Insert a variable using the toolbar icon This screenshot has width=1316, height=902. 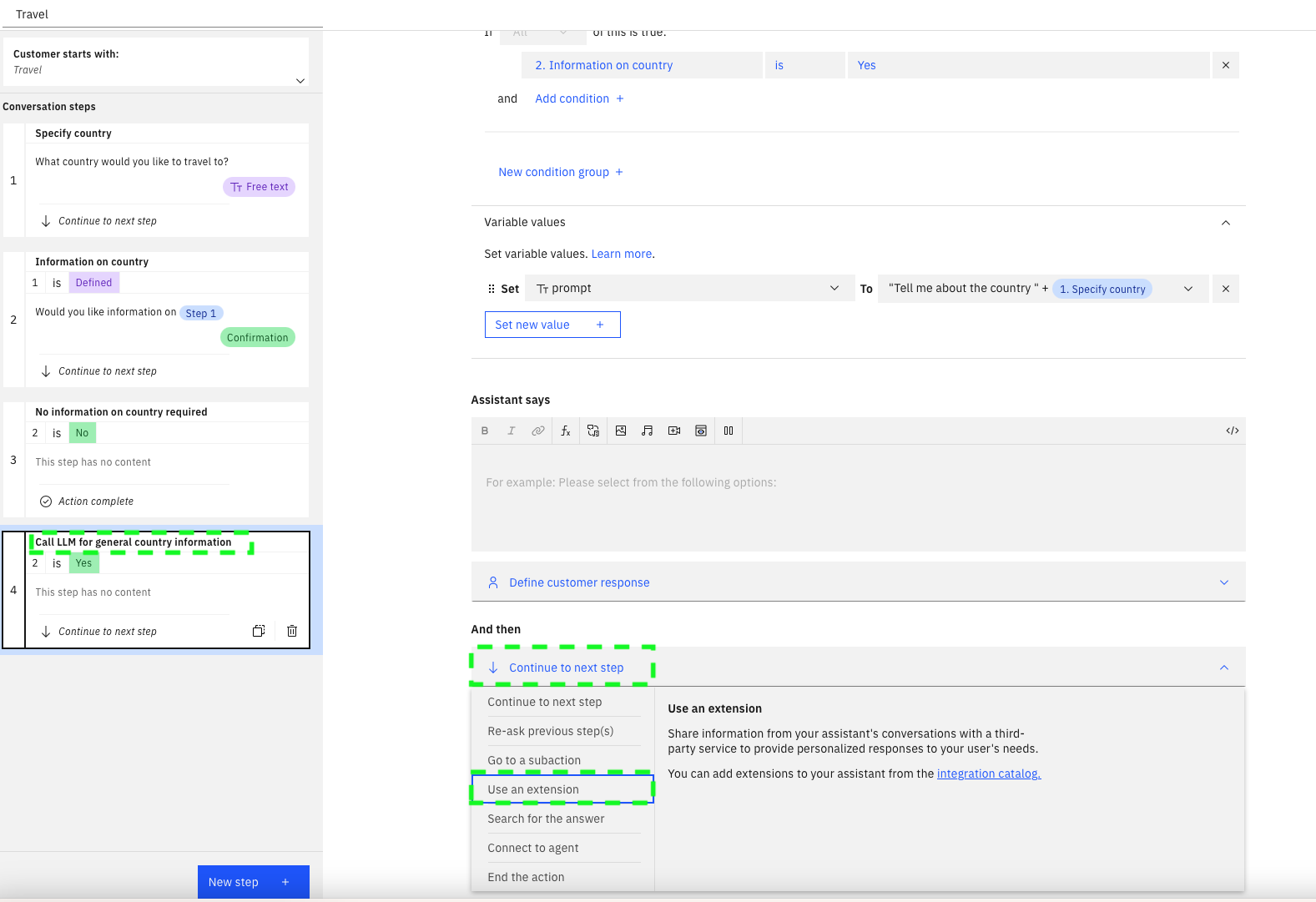pyautogui.click(x=593, y=431)
